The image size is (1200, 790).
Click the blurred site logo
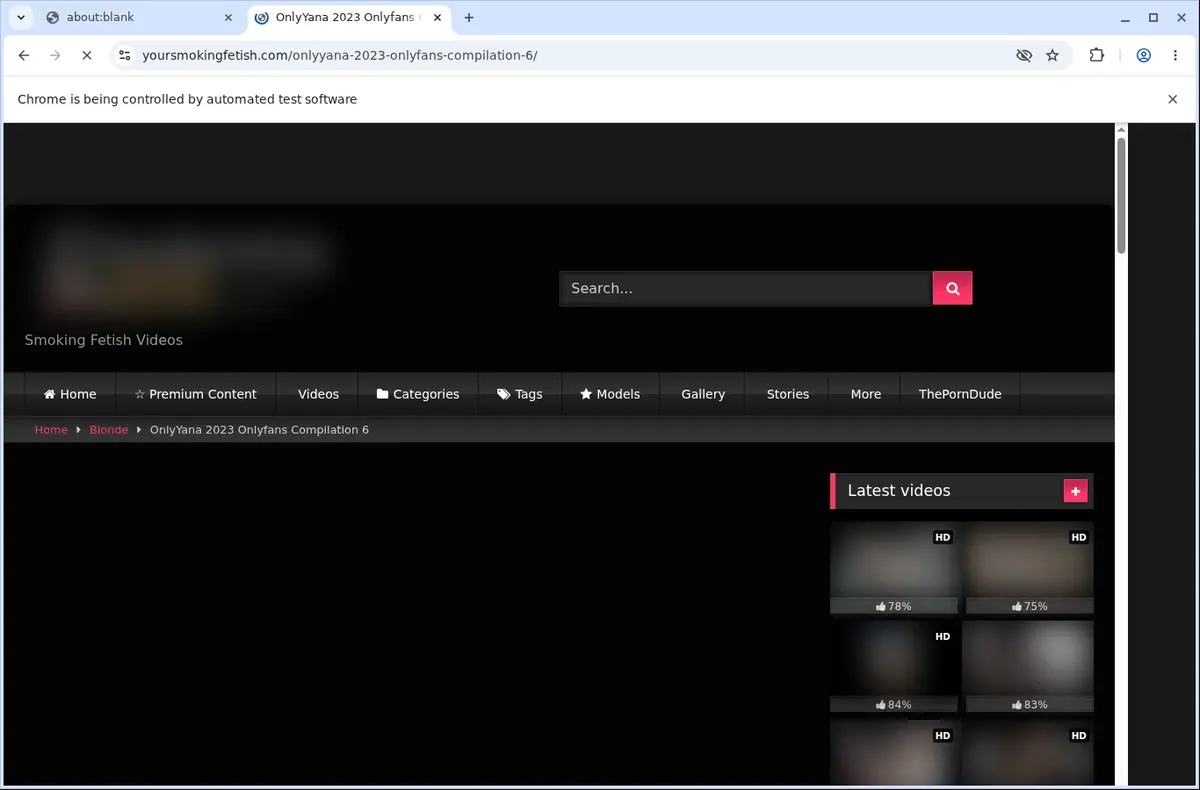pyautogui.click(x=185, y=270)
